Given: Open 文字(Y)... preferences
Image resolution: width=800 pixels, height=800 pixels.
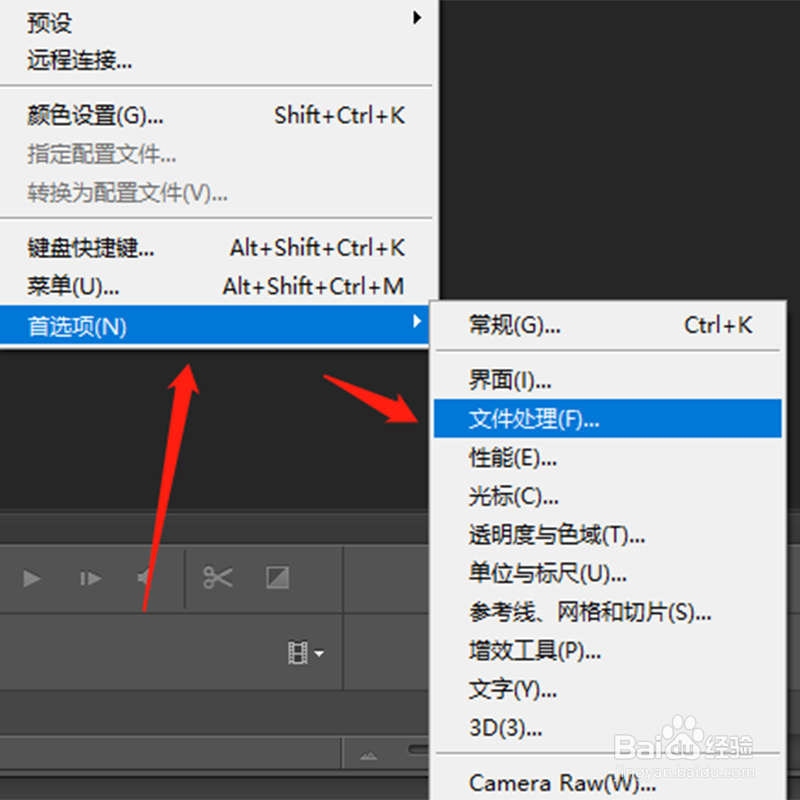Looking at the screenshot, I should (607, 689).
